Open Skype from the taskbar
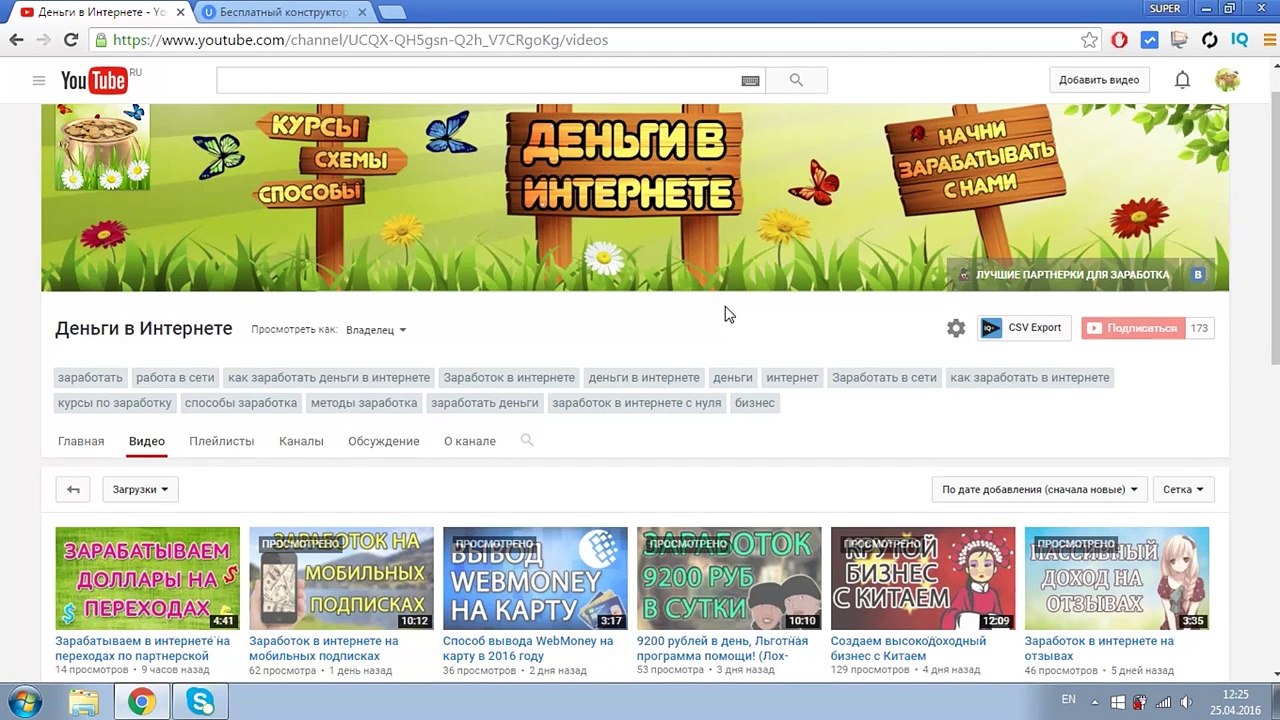 tap(200, 702)
